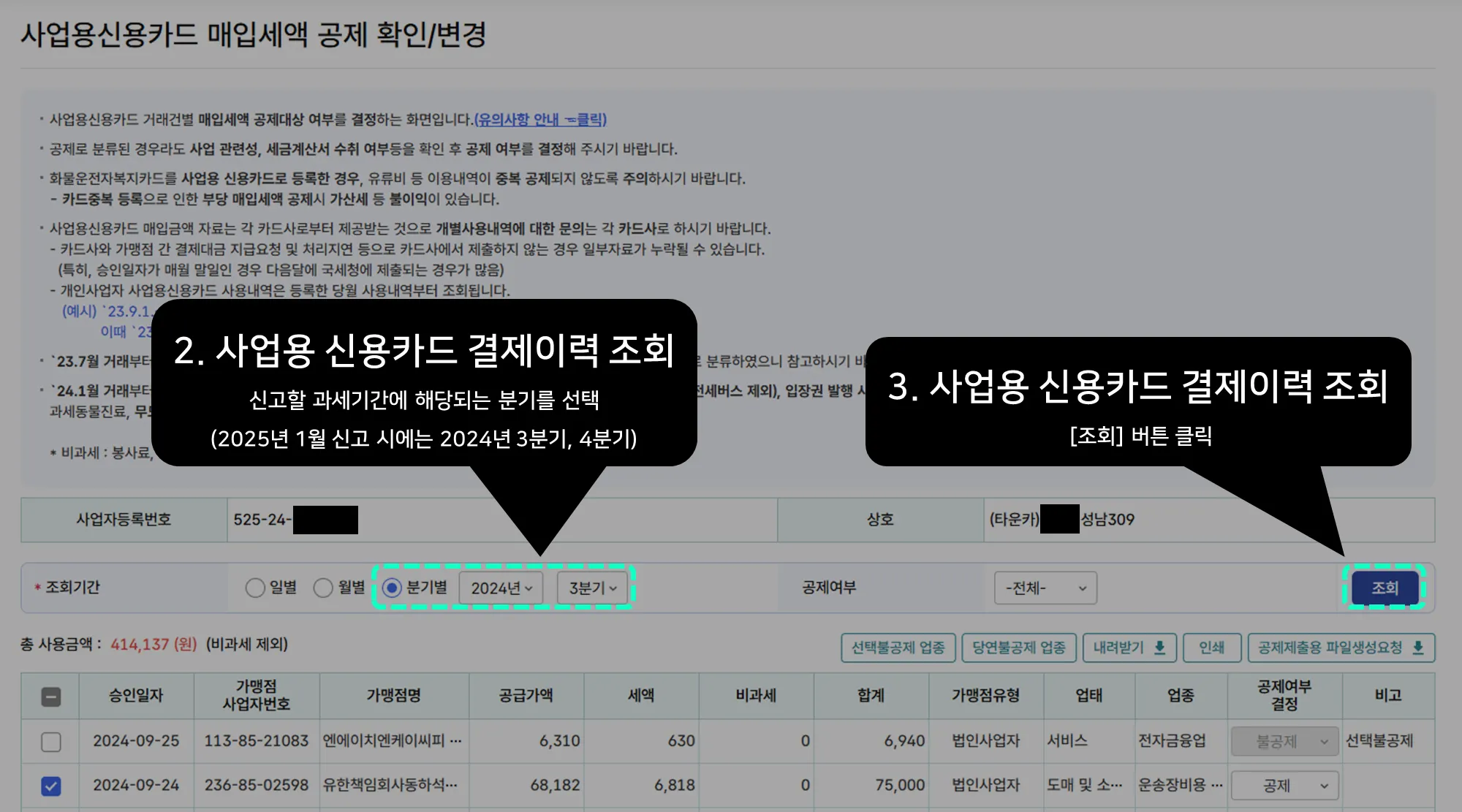The width and height of the screenshot is (1462, 812).
Task: Check the 2024-09-25 row checkbox
Action: click(51, 742)
